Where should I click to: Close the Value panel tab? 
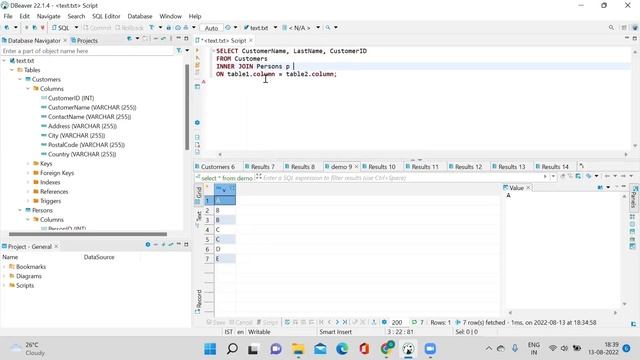tap(528, 188)
